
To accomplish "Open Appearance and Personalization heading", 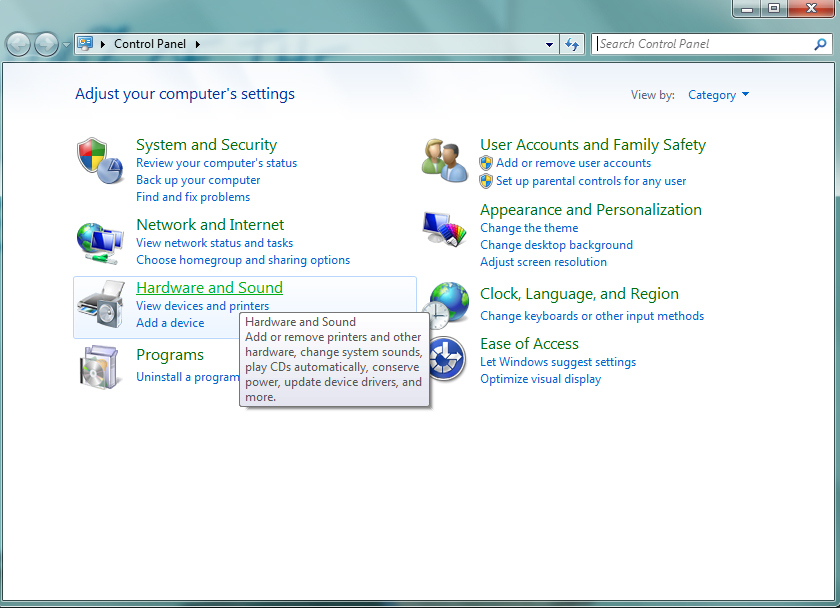I will click(590, 209).
